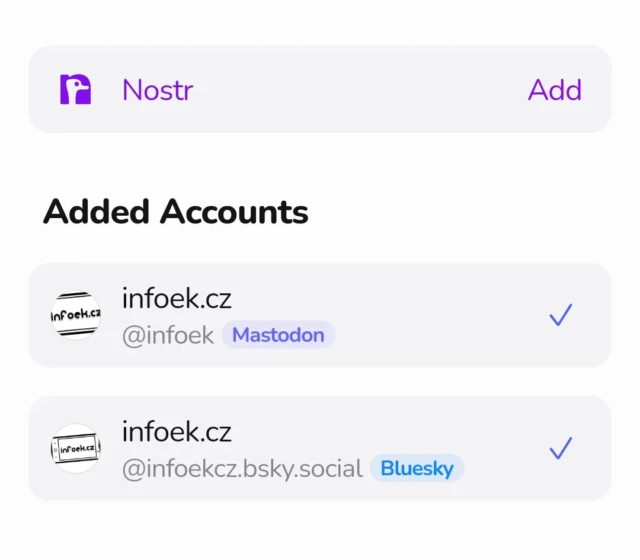The width and height of the screenshot is (640, 560).
Task: Click empty space between Nostr label and Add
Action: pyautogui.click(x=360, y=90)
